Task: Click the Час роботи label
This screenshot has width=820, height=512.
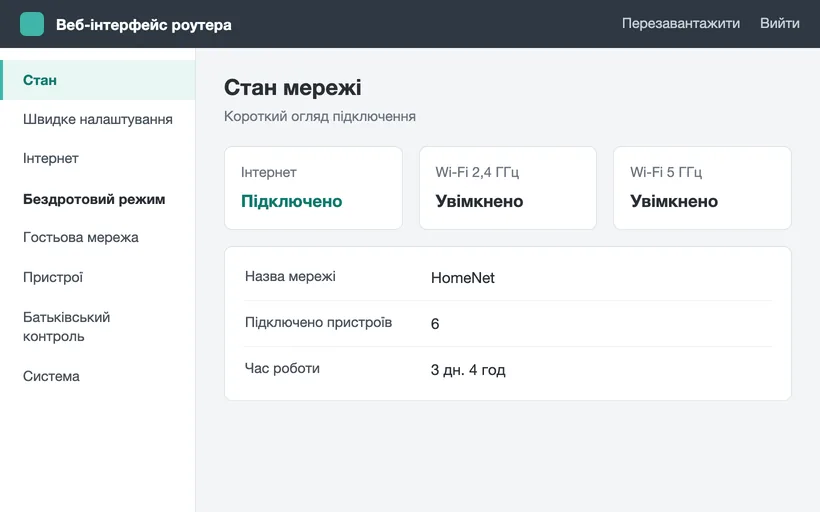Action: pyautogui.click(x=282, y=368)
